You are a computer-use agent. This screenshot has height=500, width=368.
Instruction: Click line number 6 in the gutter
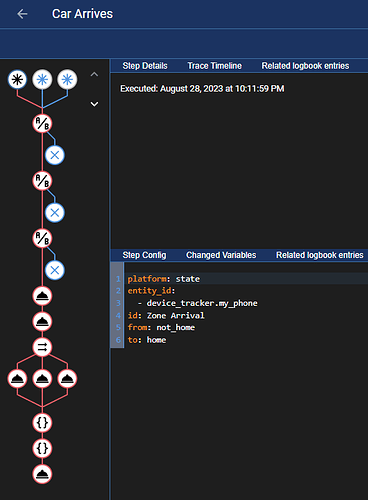(118, 340)
